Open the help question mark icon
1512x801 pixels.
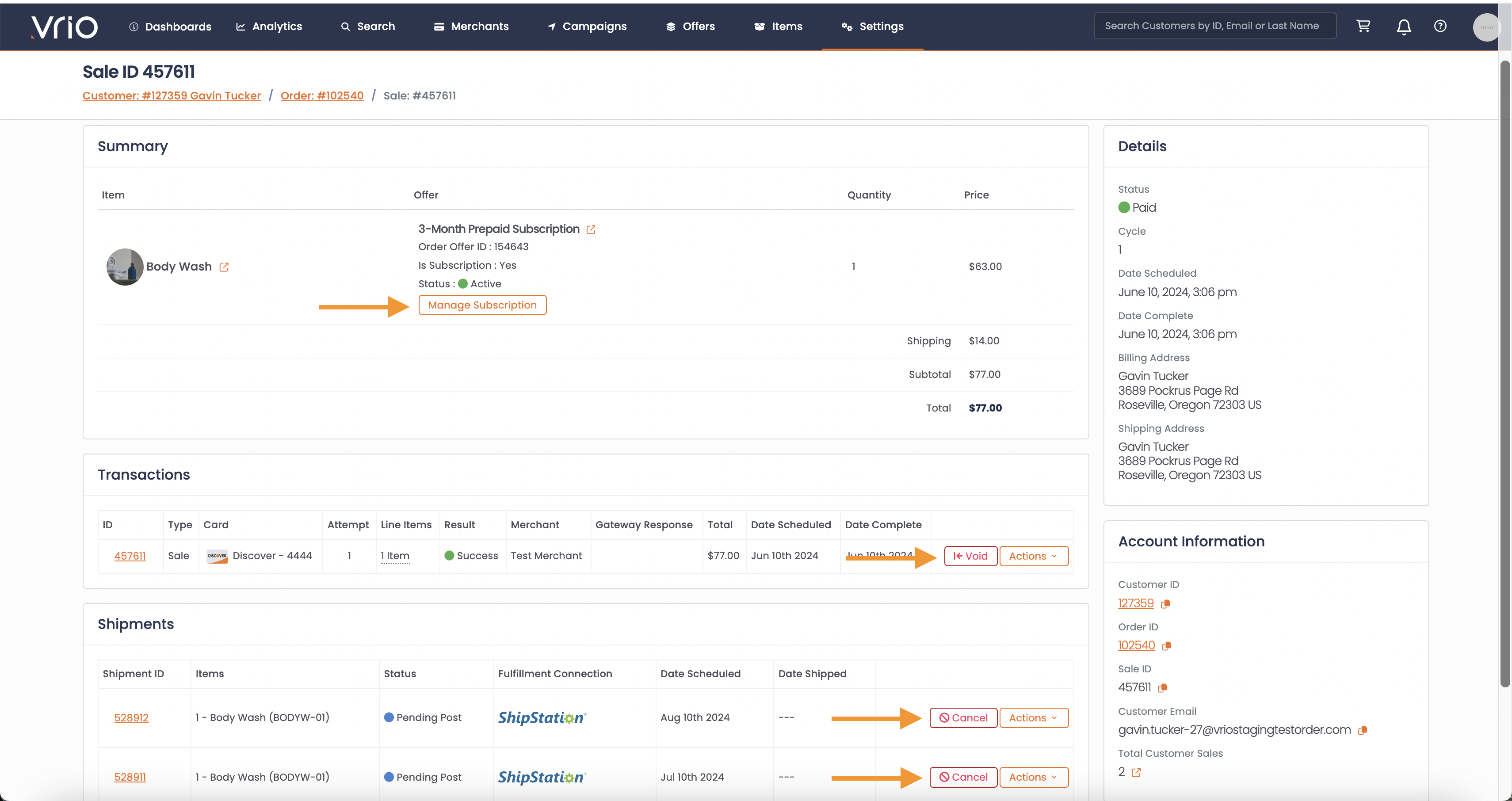(1440, 26)
